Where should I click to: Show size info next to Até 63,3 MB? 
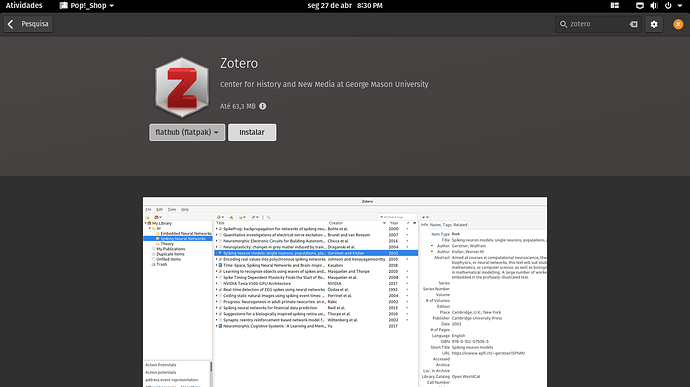pyautogui.click(x=263, y=106)
